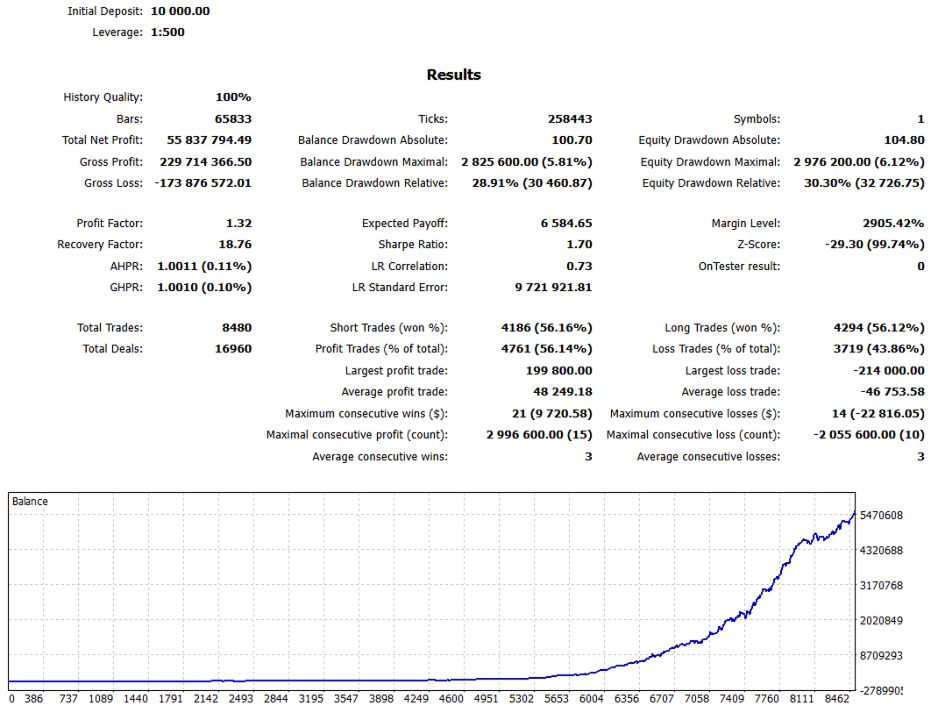
Task: Click the Margin Level percentage
Action: coord(894,223)
